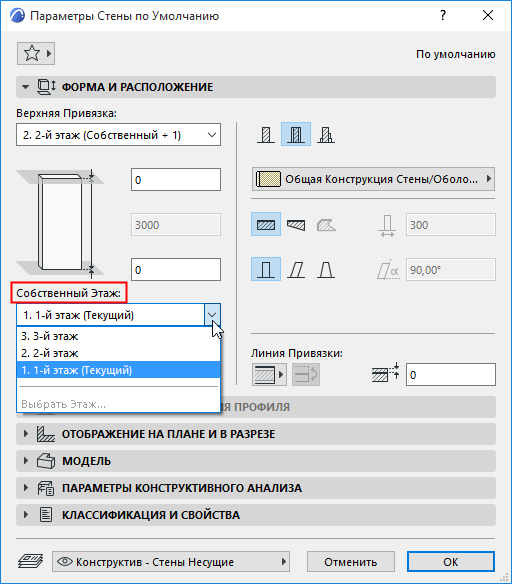Click Общая Конструкция Стены building material button

(x=373, y=179)
